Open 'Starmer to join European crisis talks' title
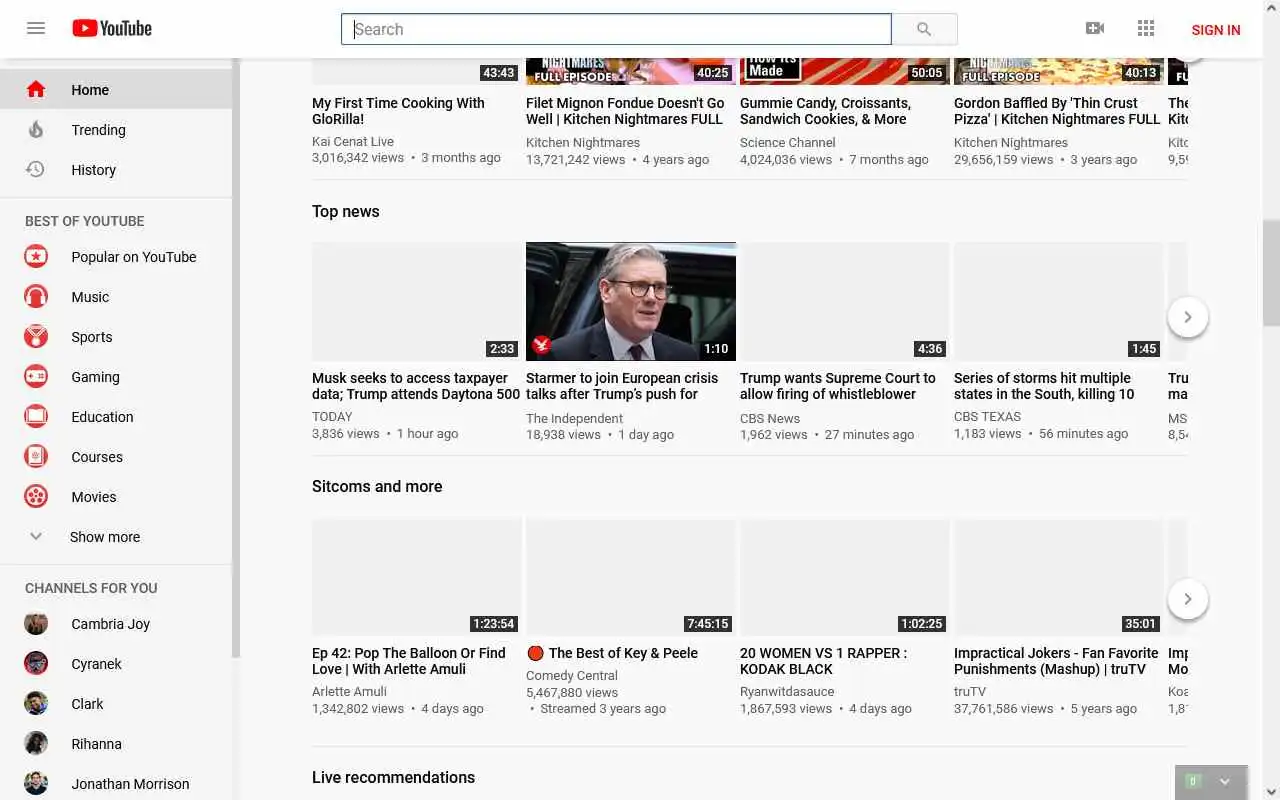 [x=622, y=386]
